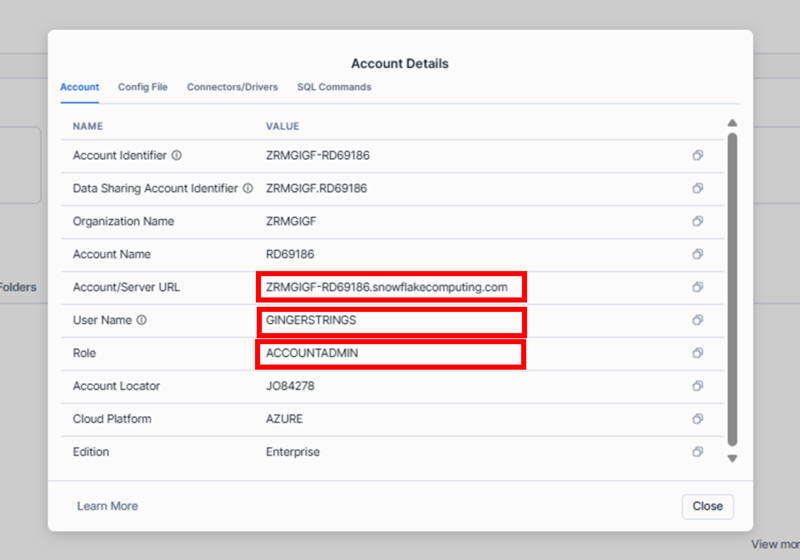Copy the Account Identifier value

click(697, 155)
